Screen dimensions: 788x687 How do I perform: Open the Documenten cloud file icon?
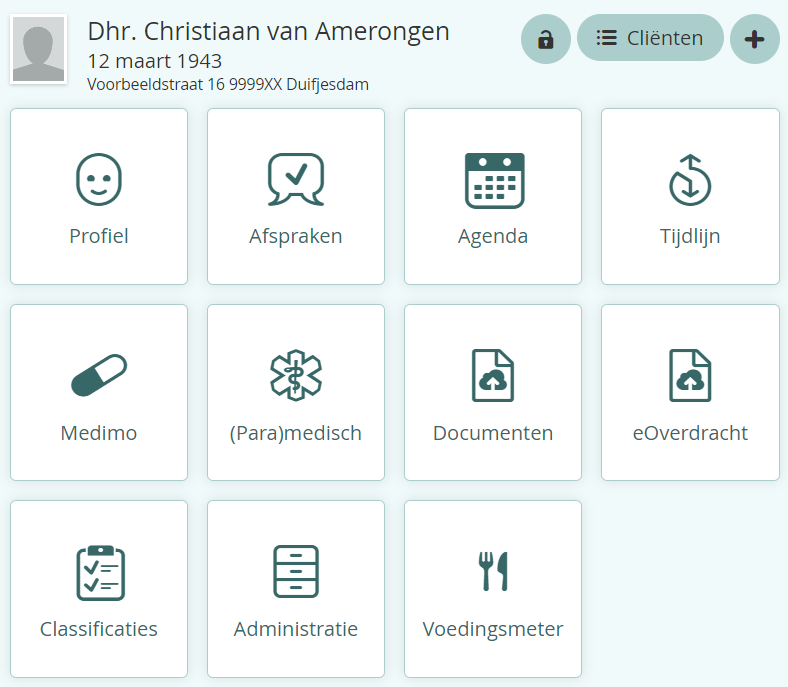493,376
